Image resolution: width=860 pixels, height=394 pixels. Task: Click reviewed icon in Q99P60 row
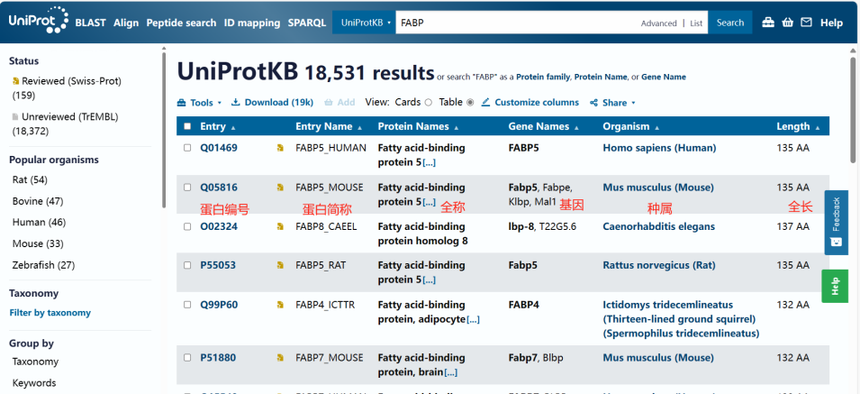click(280, 305)
